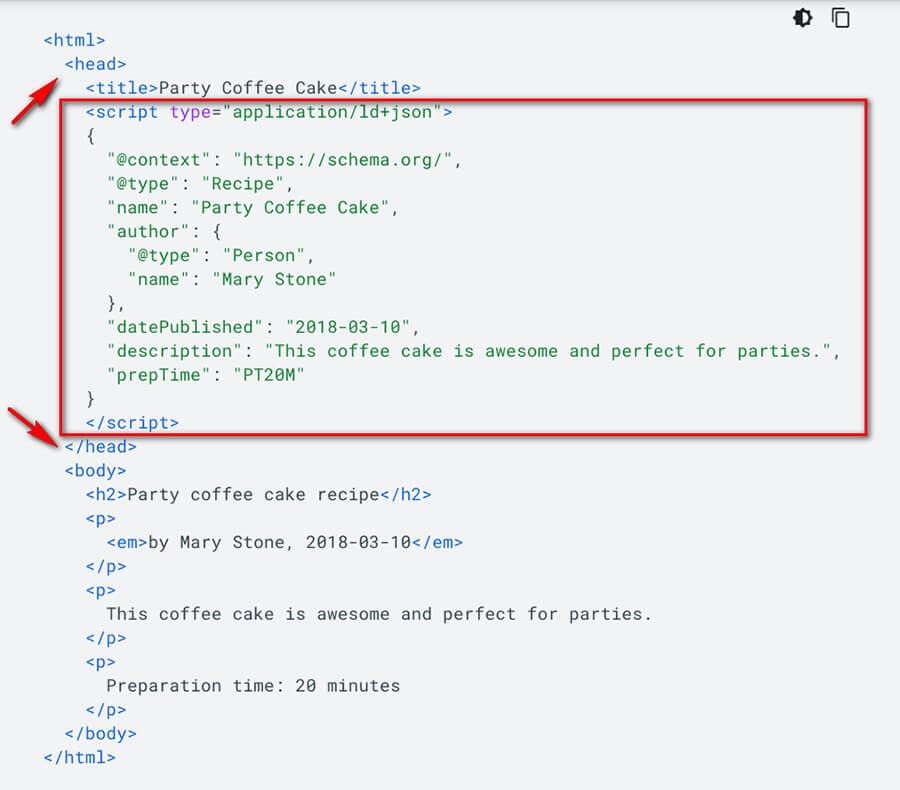The image size is (900, 790).
Task: Click the "Mary Stone" name value
Action: (273, 279)
